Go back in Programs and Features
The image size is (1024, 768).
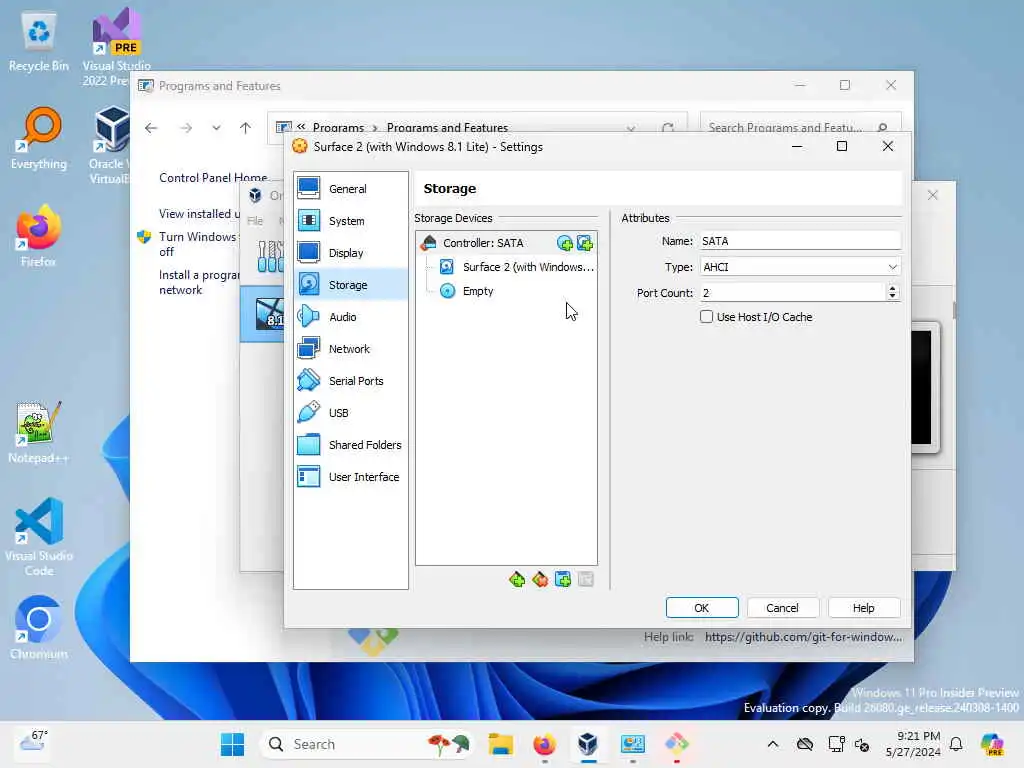click(x=151, y=128)
